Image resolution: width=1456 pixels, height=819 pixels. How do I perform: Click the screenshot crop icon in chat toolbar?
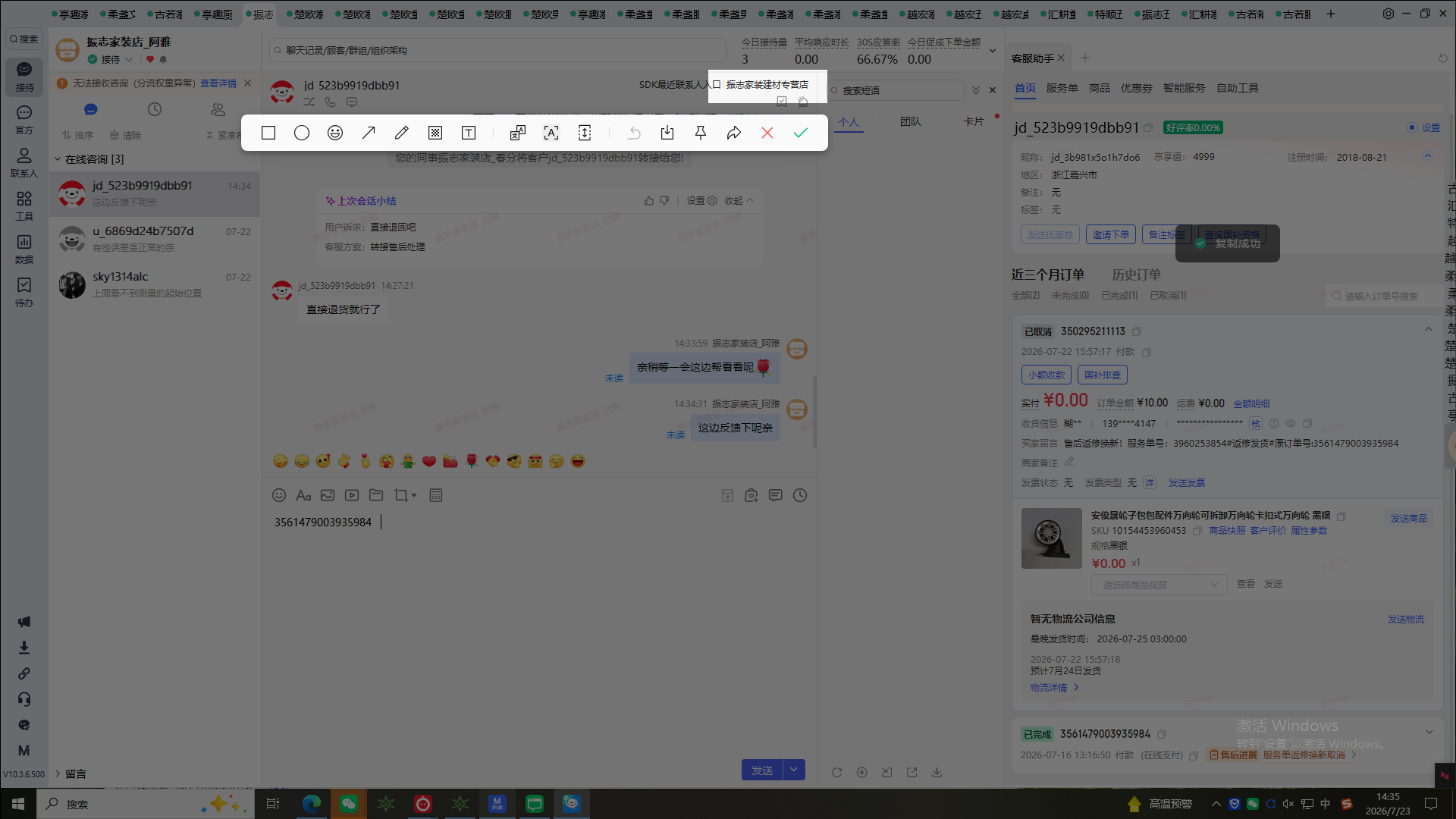tap(400, 495)
